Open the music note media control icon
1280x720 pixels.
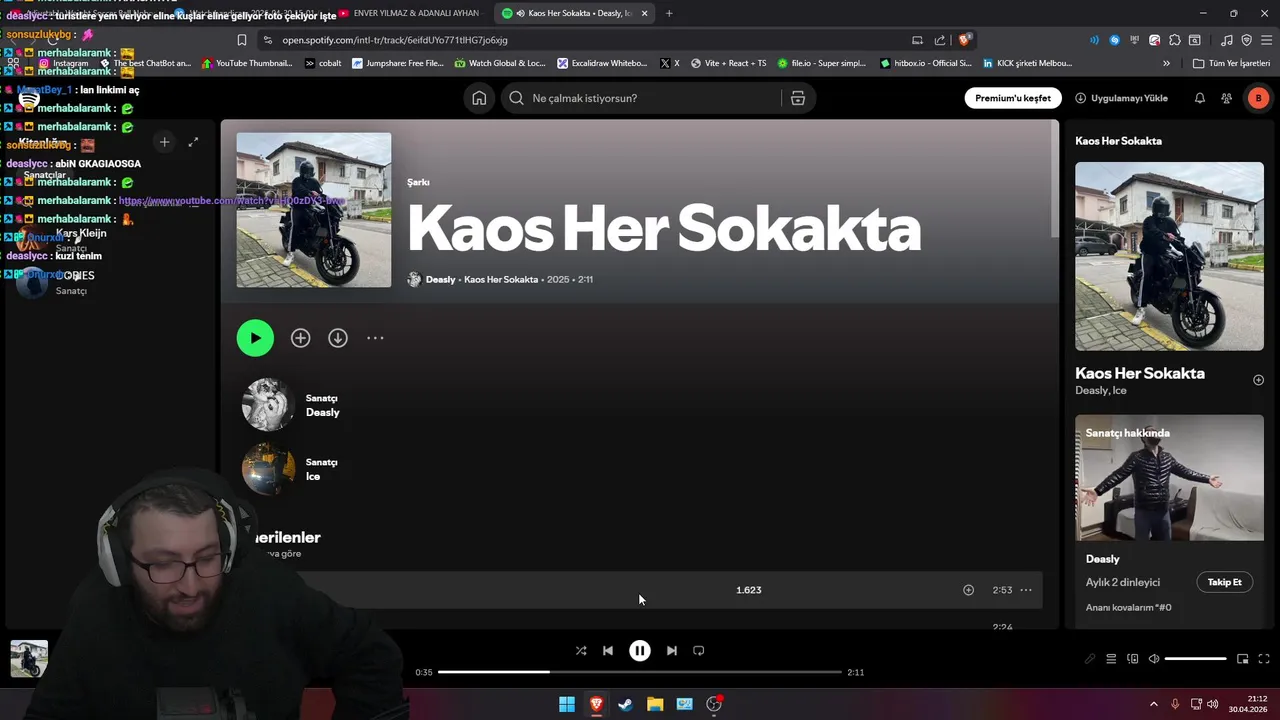pos(1227,40)
